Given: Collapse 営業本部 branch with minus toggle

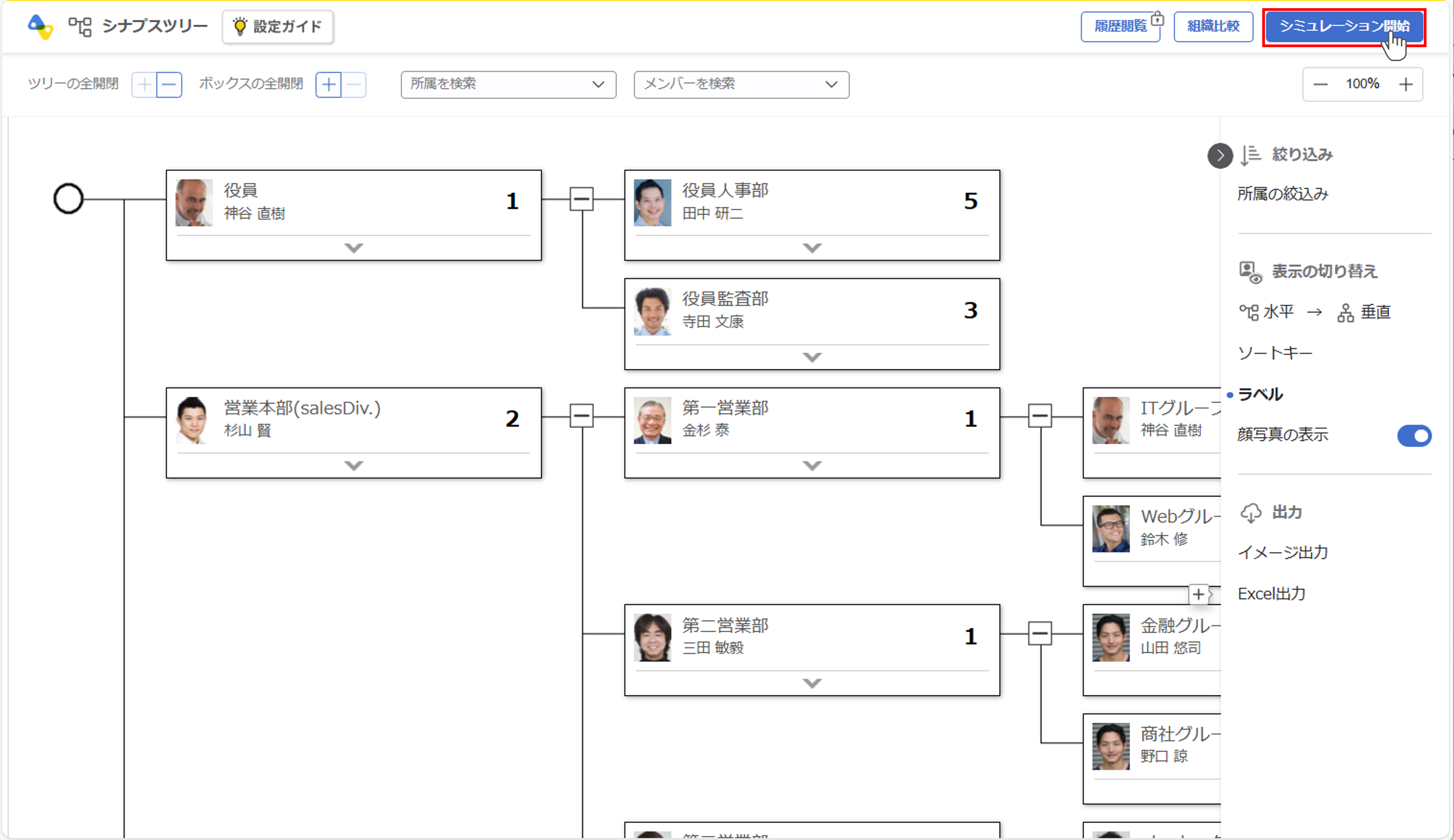Looking at the screenshot, I should coord(581,416).
